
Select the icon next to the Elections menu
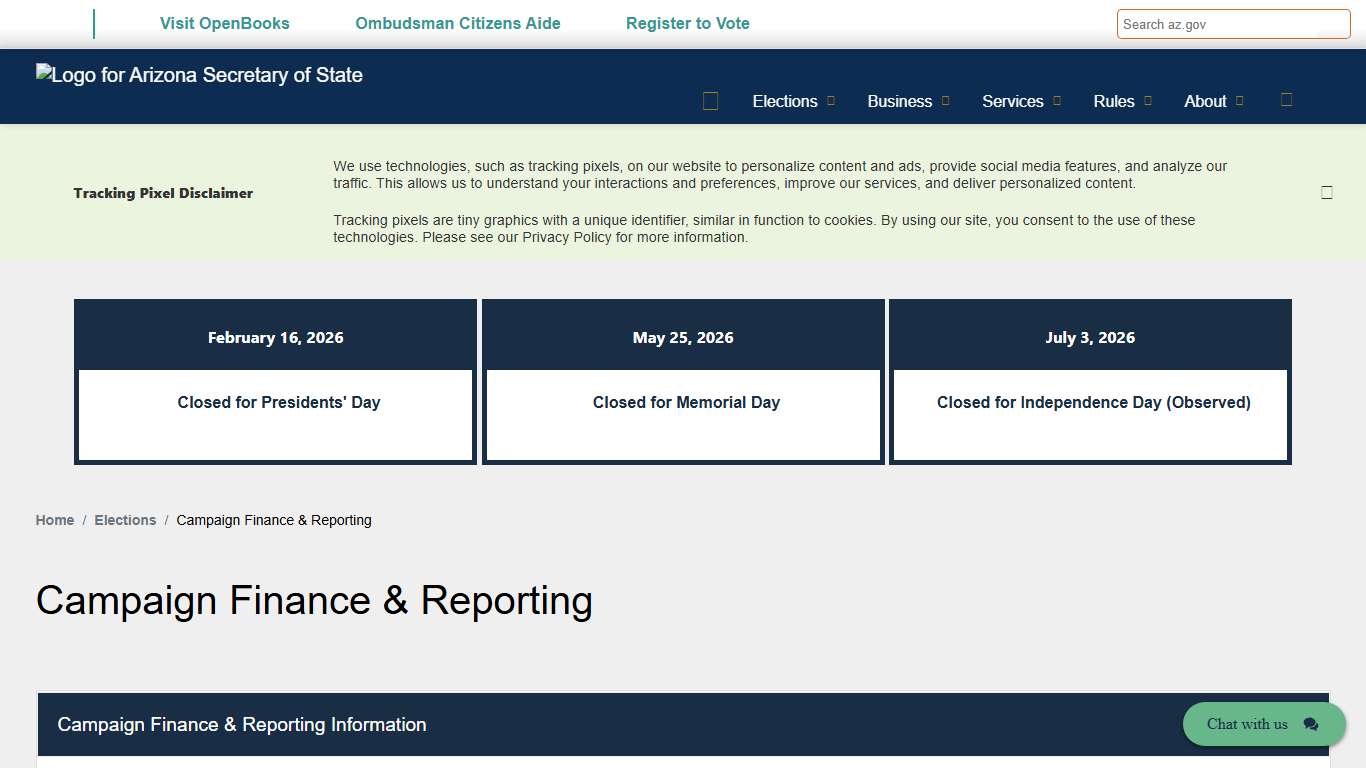coord(831,101)
